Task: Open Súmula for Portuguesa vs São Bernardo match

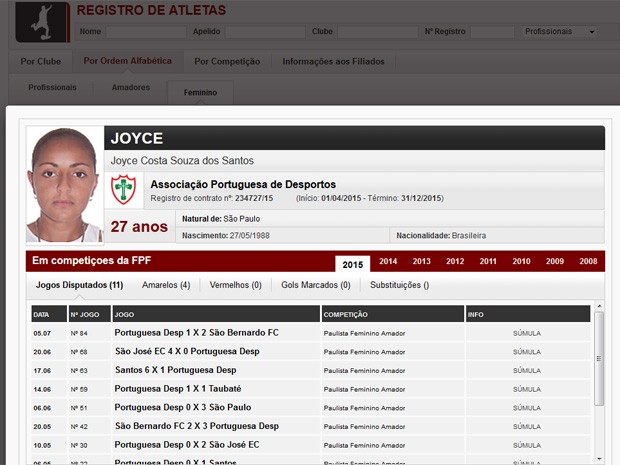Action: pyautogui.click(x=528, y=332)
